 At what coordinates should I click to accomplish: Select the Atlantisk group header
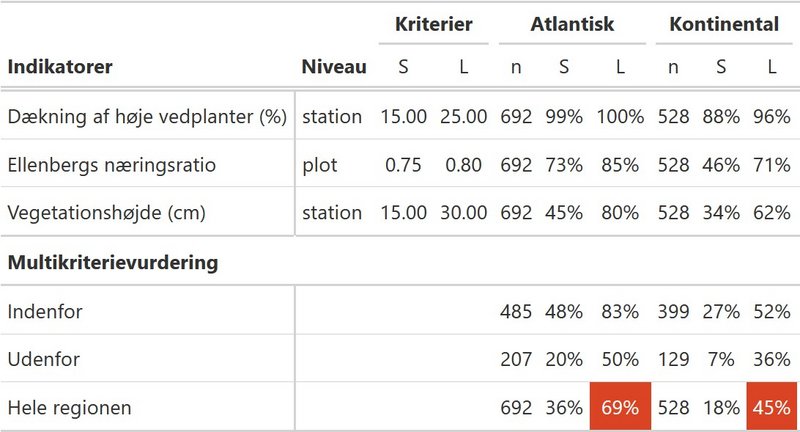[572, 24]
